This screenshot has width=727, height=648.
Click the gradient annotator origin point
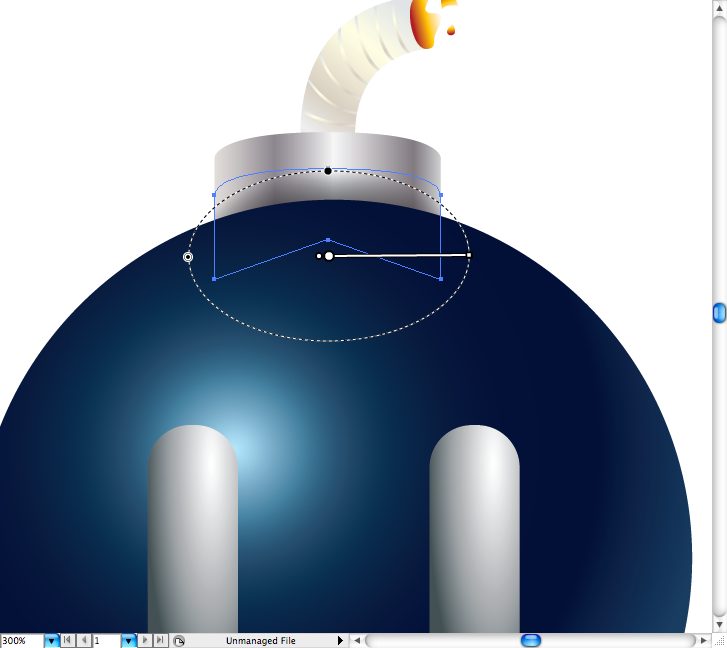tap(328, 256)
